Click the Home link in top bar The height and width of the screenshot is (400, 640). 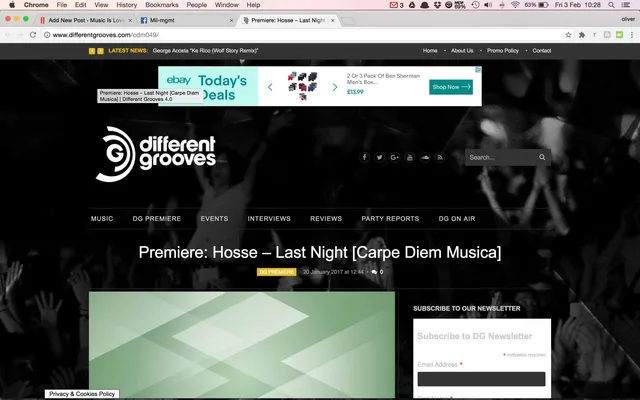430,51
